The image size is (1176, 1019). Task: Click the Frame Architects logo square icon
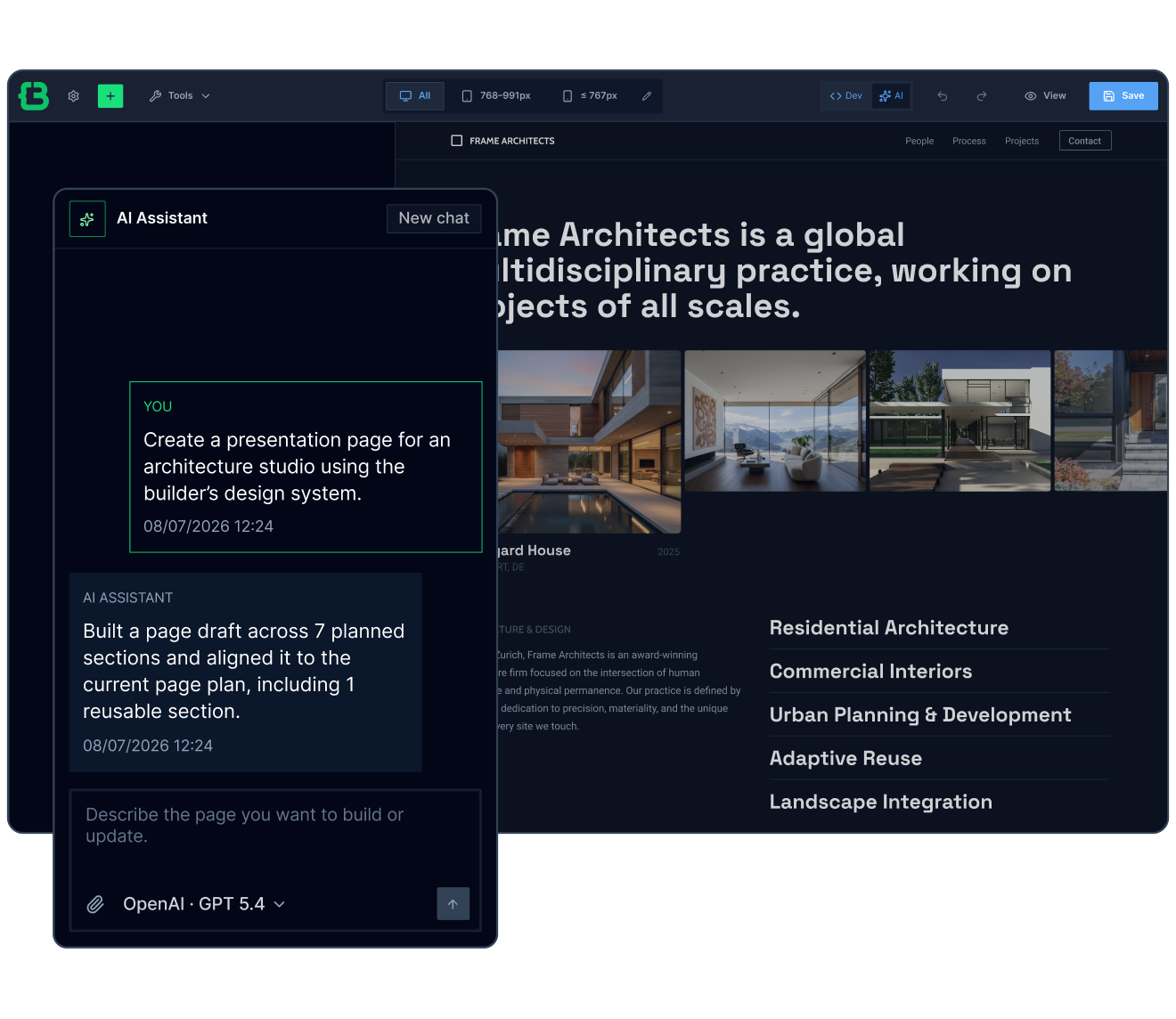coord(457,141)
